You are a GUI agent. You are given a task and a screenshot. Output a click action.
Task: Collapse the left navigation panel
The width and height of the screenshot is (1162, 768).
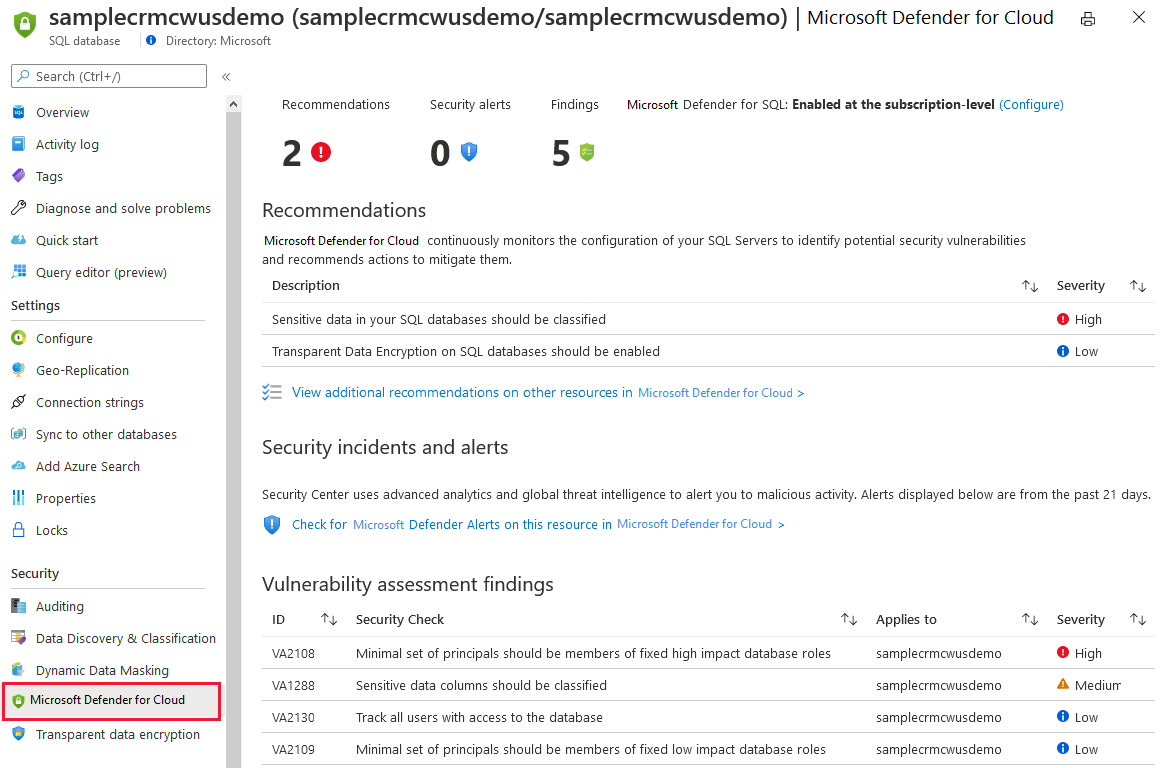point(225,76)
